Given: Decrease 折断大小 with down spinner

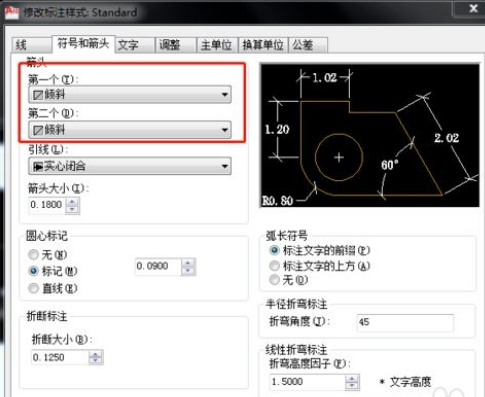Looking at the screenshot, I should point(96,361).
